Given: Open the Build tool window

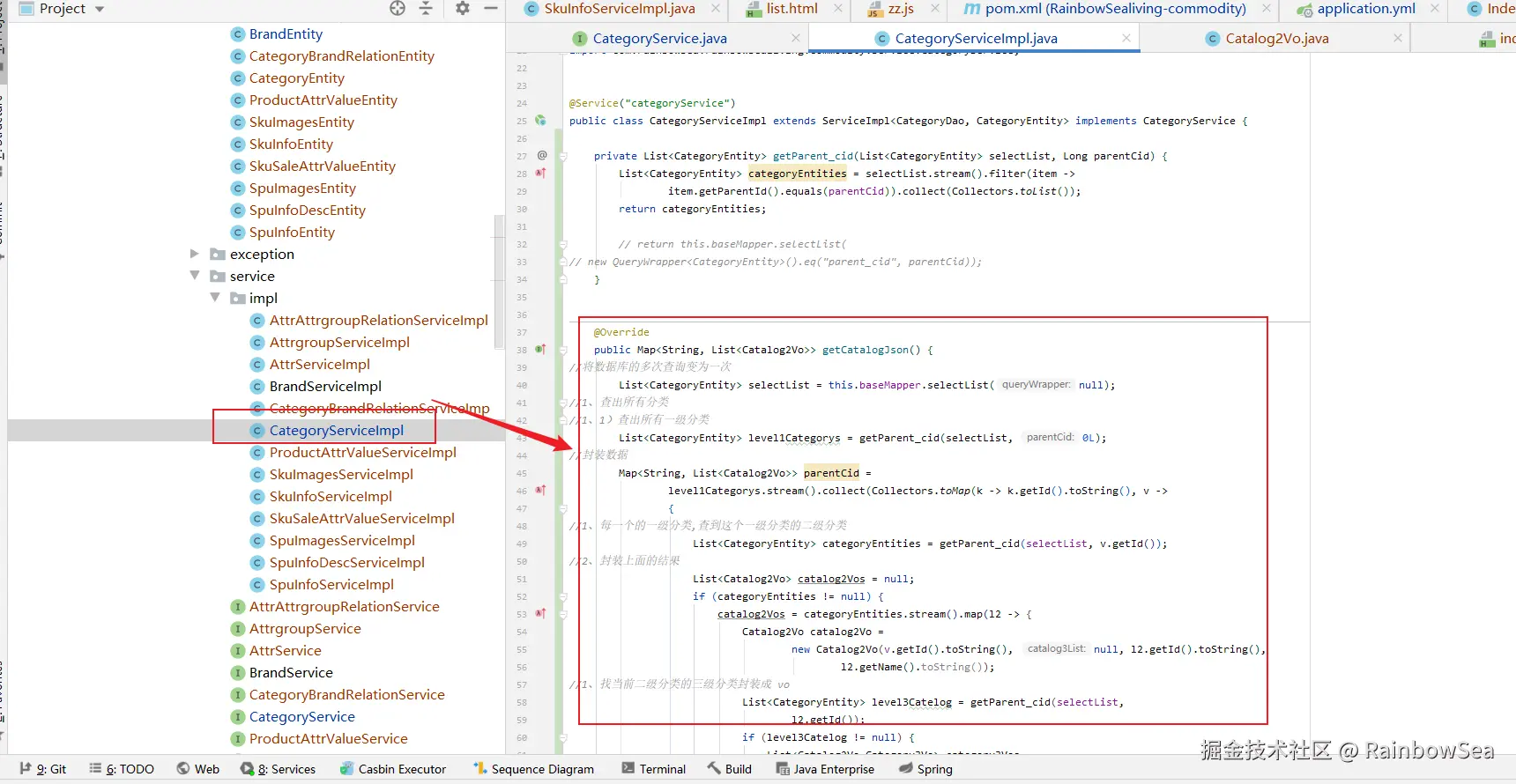Looking at the screenshot, I should pyautogui.click(x=729, y=769).
